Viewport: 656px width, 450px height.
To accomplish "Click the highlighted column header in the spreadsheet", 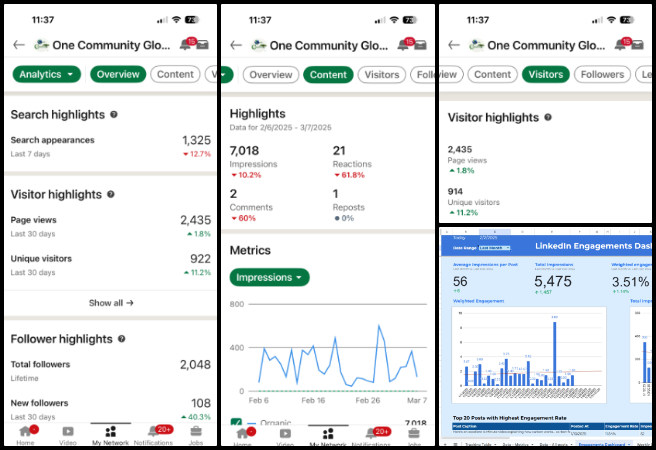I will [x=495, y=231].
